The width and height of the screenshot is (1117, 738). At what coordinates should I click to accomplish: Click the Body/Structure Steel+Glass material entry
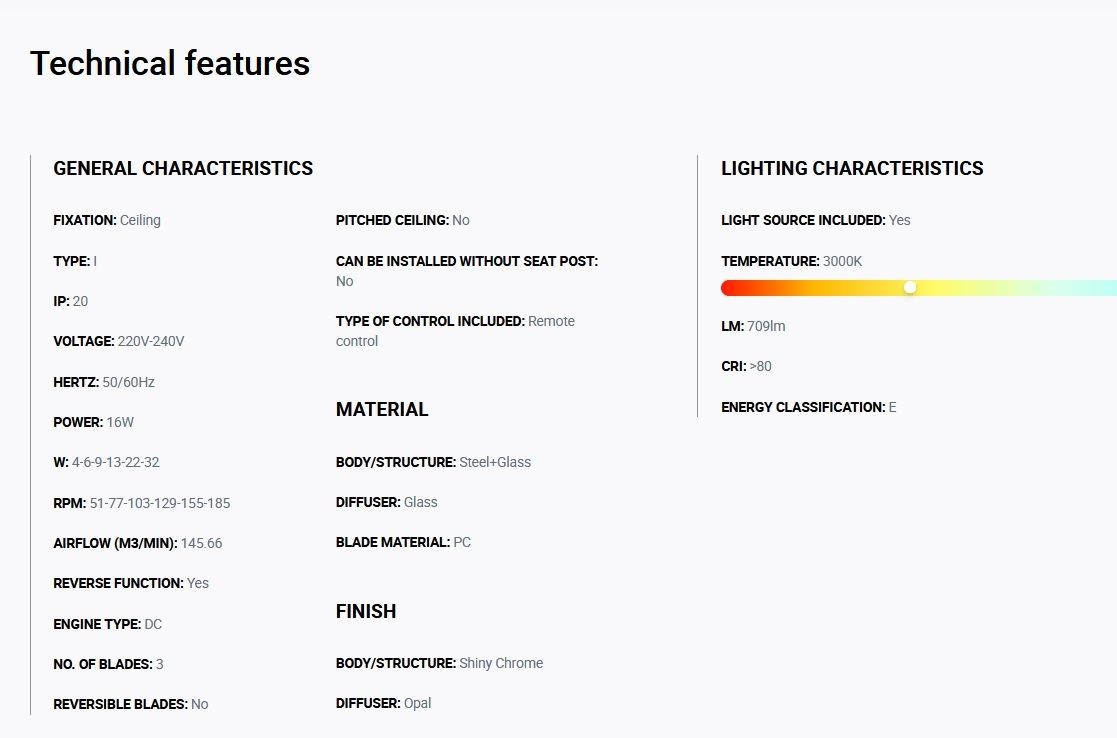pyautogui.click(x=433, y=462)
